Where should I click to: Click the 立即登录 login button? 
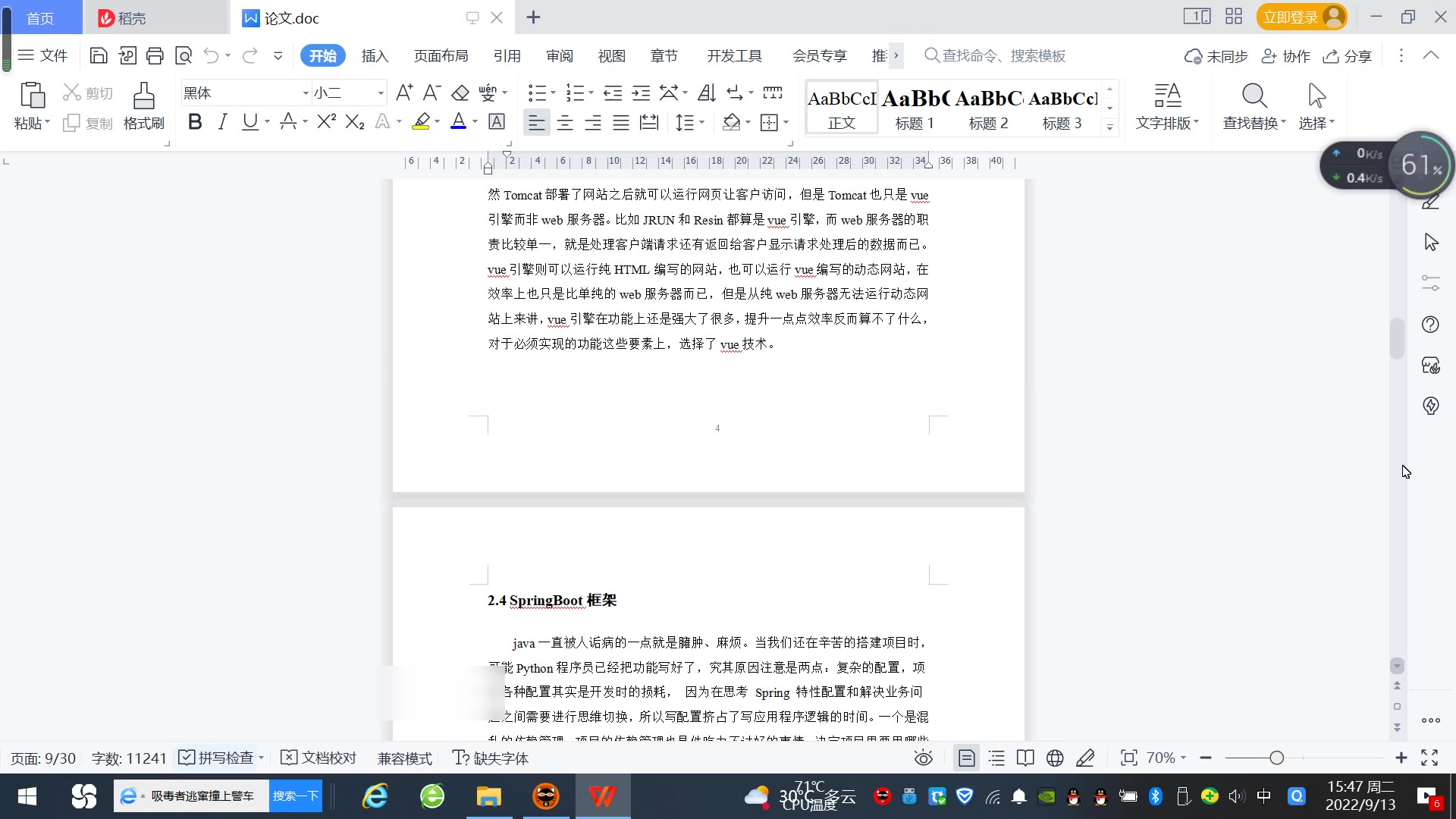point(1291,17)
